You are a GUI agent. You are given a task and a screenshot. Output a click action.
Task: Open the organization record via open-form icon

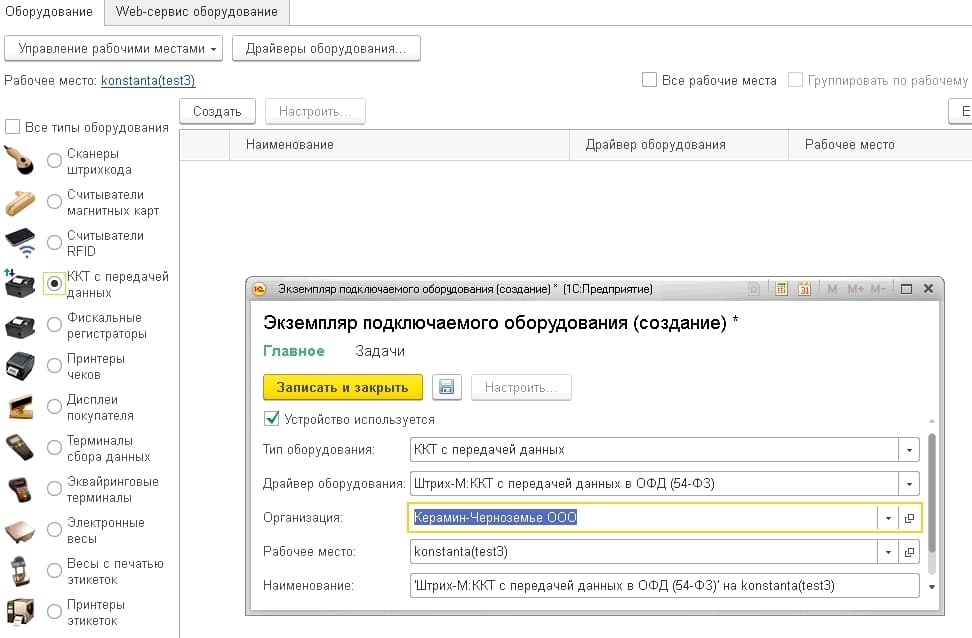point(909,518)
